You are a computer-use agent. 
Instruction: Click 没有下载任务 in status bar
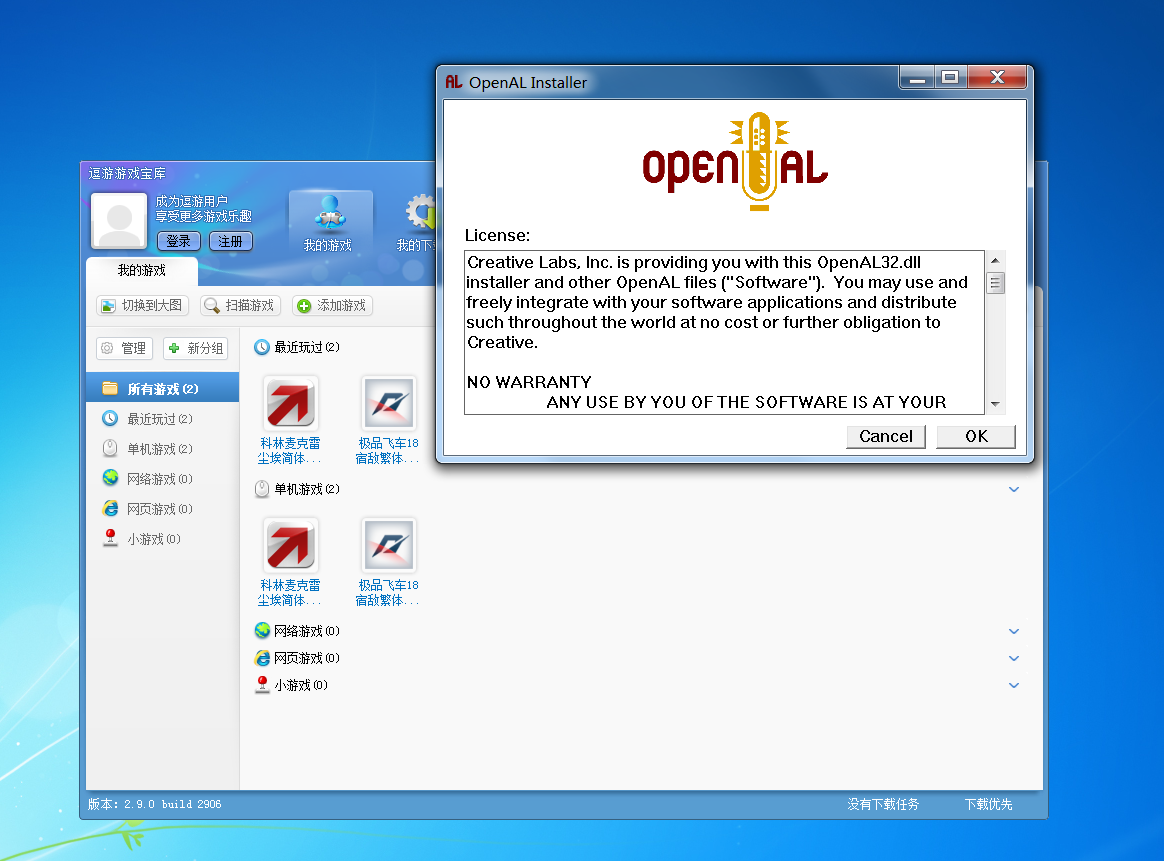[x=883, y=804]
